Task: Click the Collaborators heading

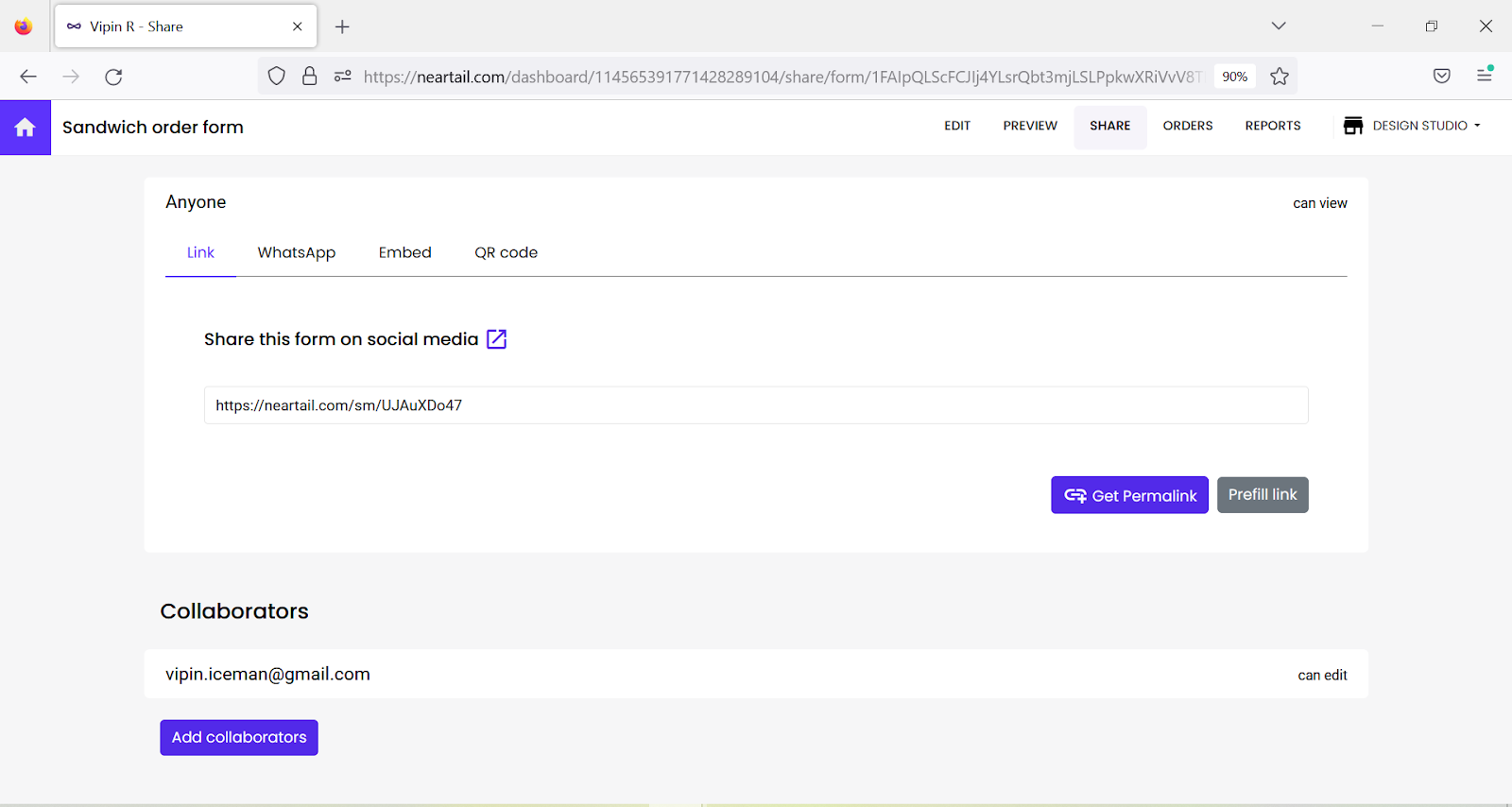Action: click(x=234, y=611)
